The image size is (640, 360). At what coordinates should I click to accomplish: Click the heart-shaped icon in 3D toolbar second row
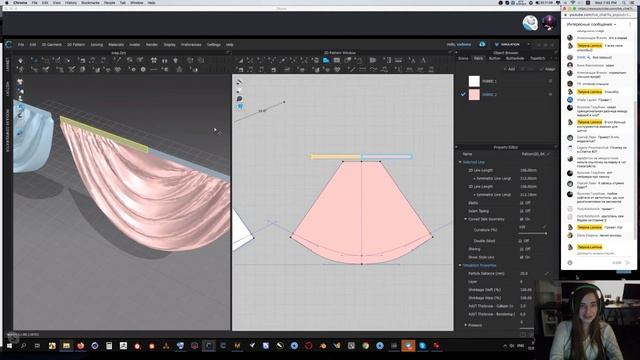point(118,70)
